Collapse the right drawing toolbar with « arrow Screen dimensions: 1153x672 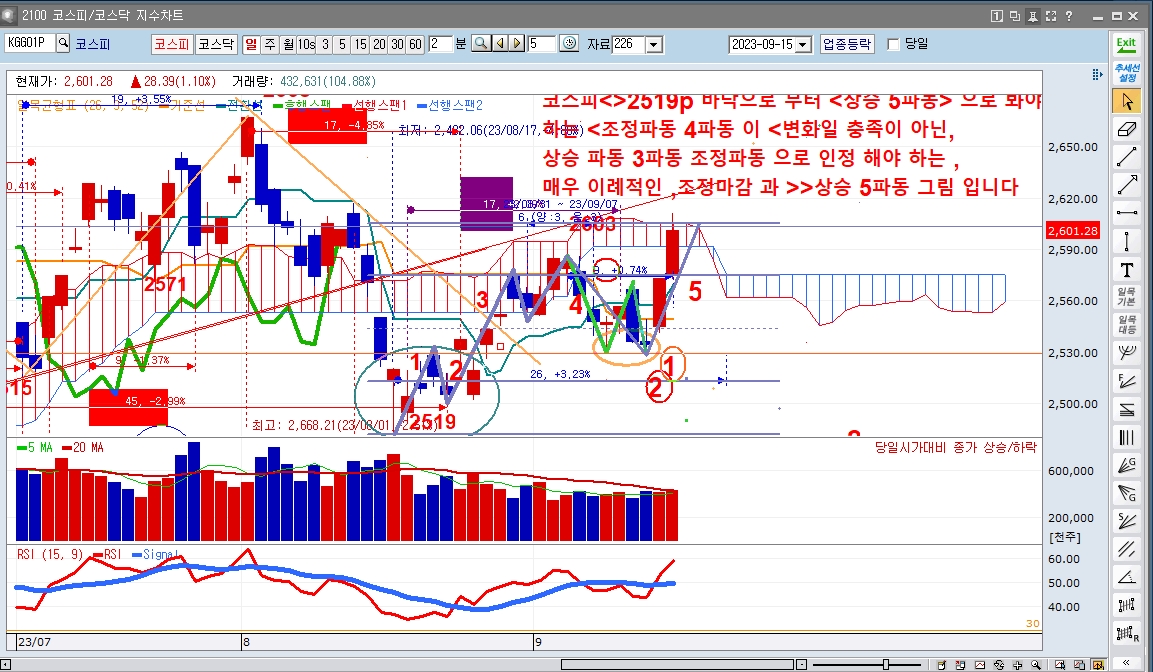click(1127, 660)
